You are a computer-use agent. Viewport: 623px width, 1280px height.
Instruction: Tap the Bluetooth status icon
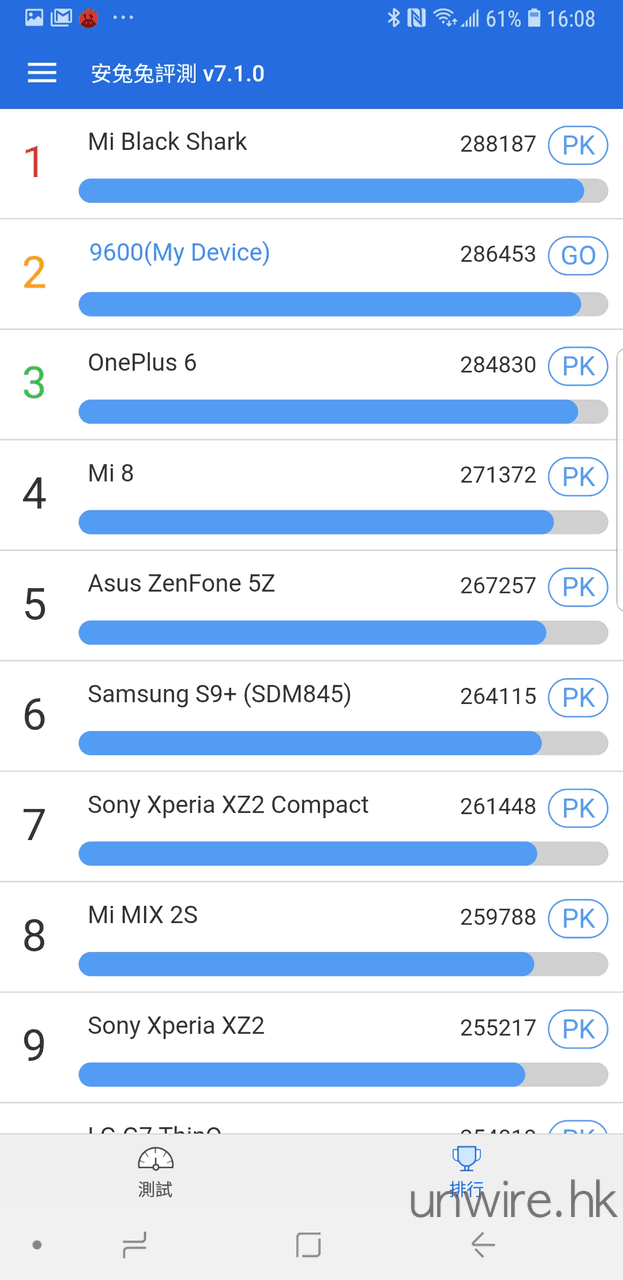(x=394, y=18)
